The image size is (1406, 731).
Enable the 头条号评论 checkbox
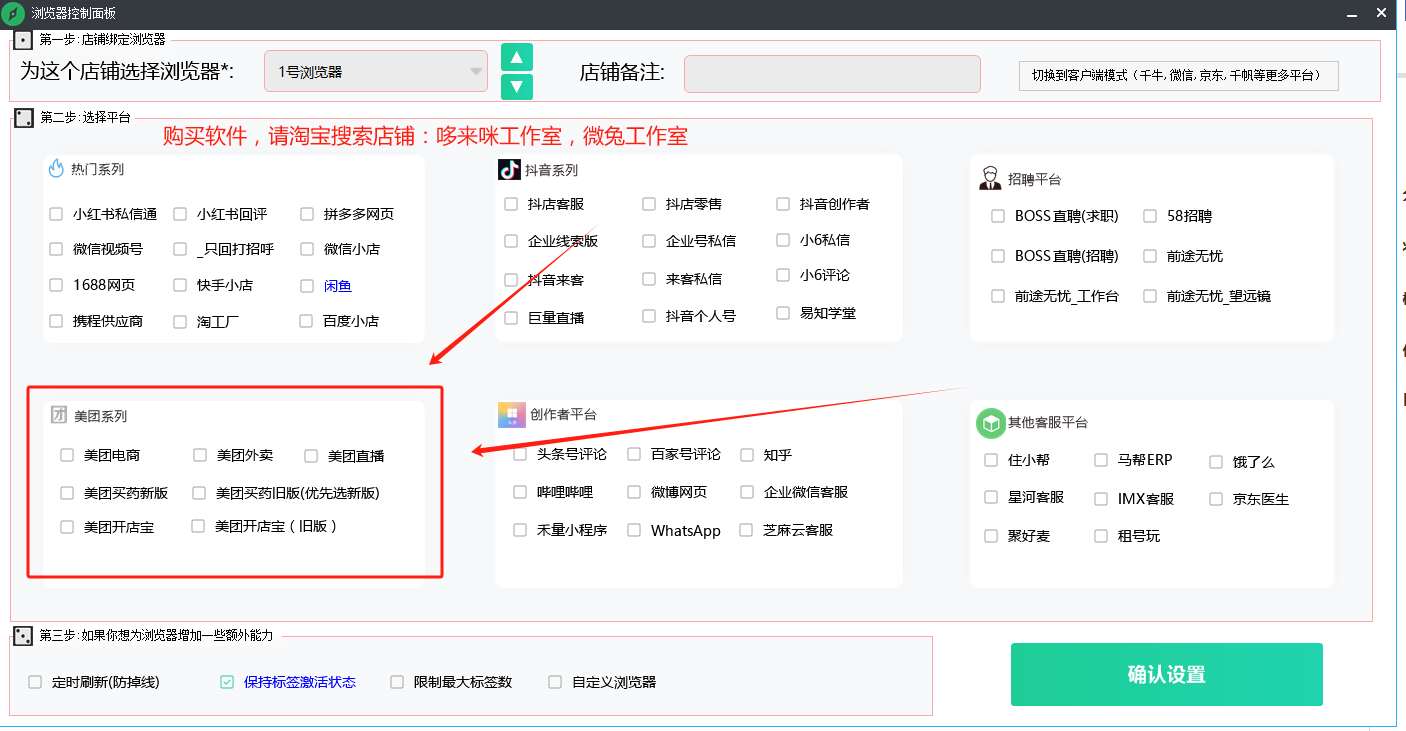point(520,454)
